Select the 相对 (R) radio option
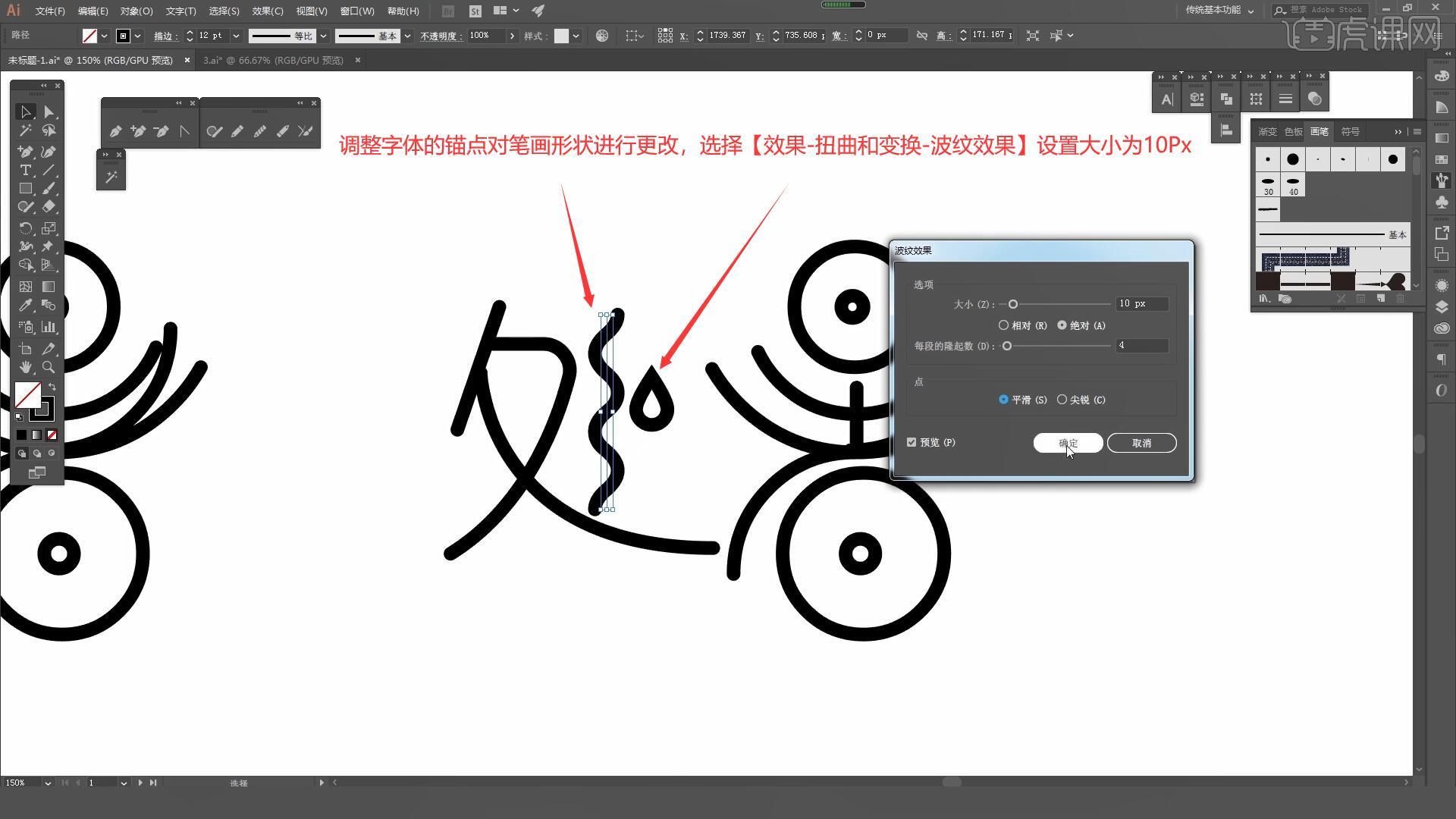 coord(1003,325)
